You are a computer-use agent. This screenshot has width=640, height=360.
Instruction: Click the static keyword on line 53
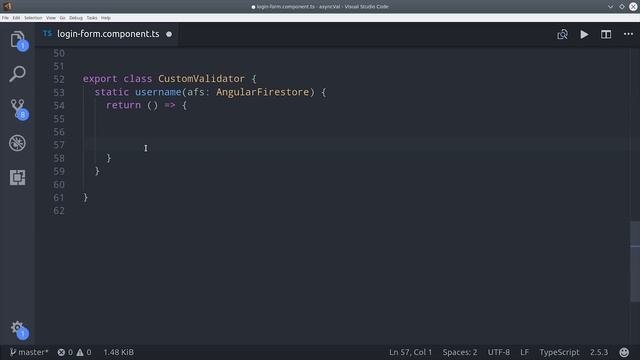point(111,92)
